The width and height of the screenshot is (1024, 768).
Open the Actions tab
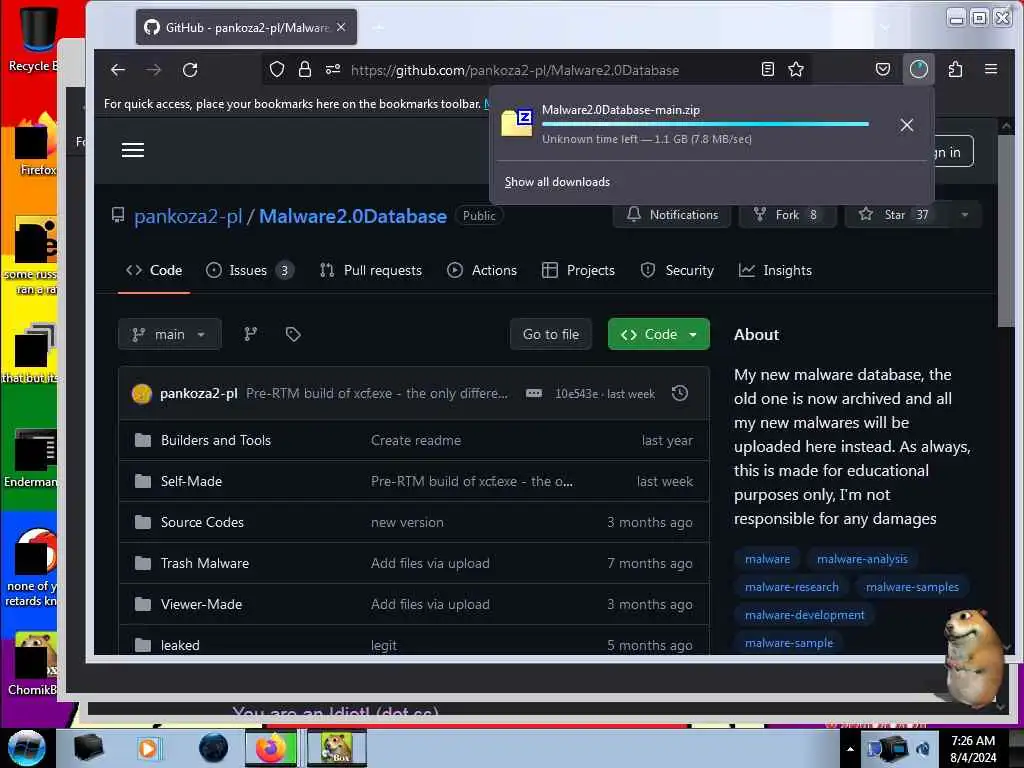coord(482,270)
